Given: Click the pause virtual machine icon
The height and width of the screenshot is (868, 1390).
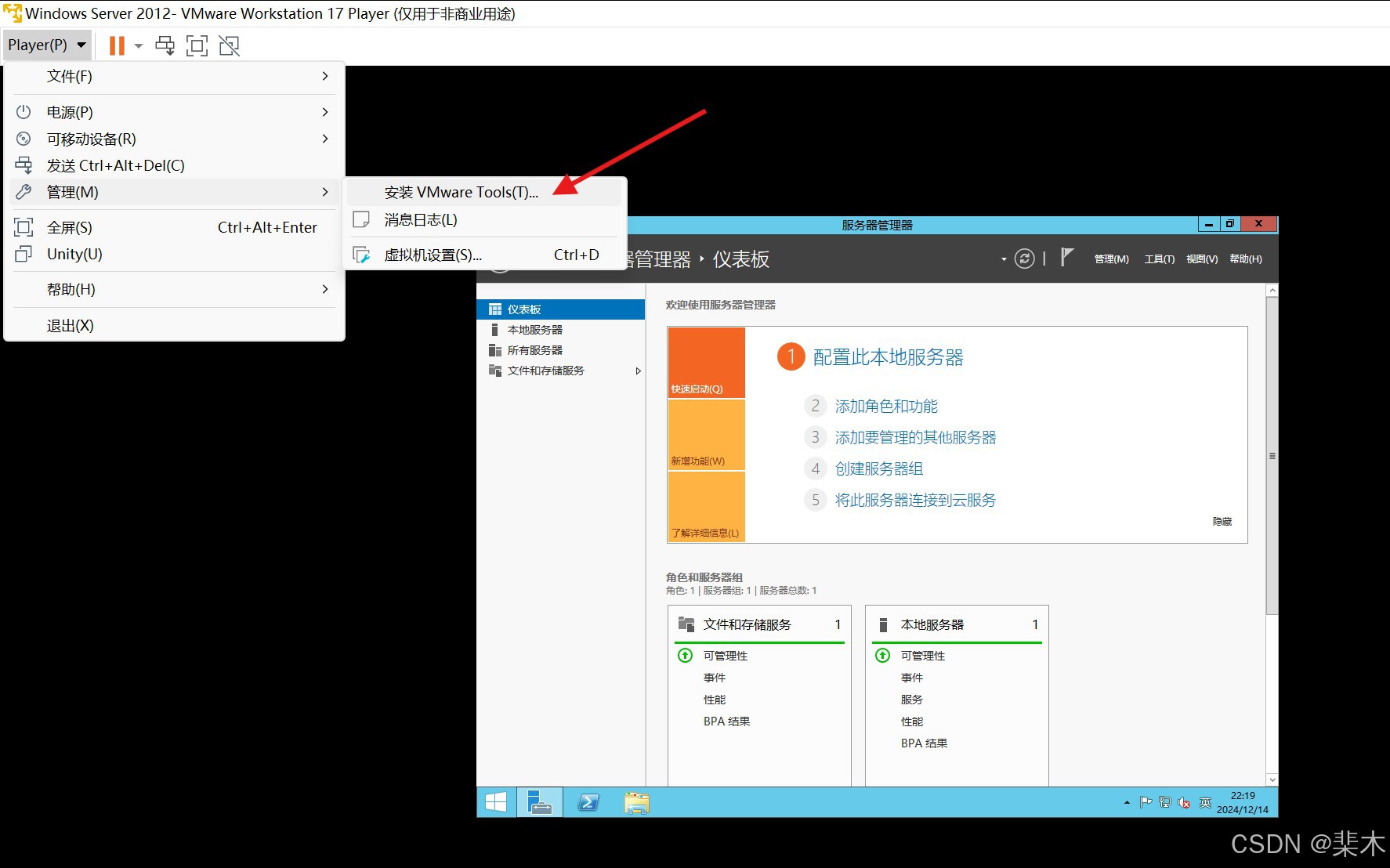Looking at the screenshot, I should coord(117,45).
